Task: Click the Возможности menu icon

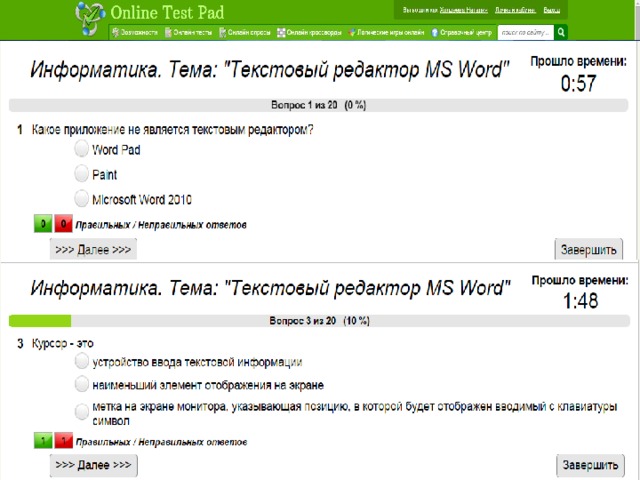Action: (x=116, y=32)
